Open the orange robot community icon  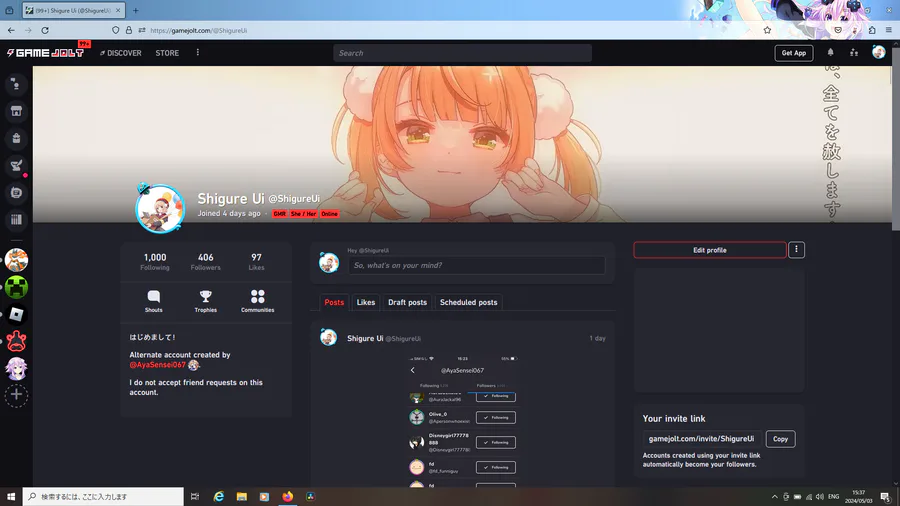(16, 260)
